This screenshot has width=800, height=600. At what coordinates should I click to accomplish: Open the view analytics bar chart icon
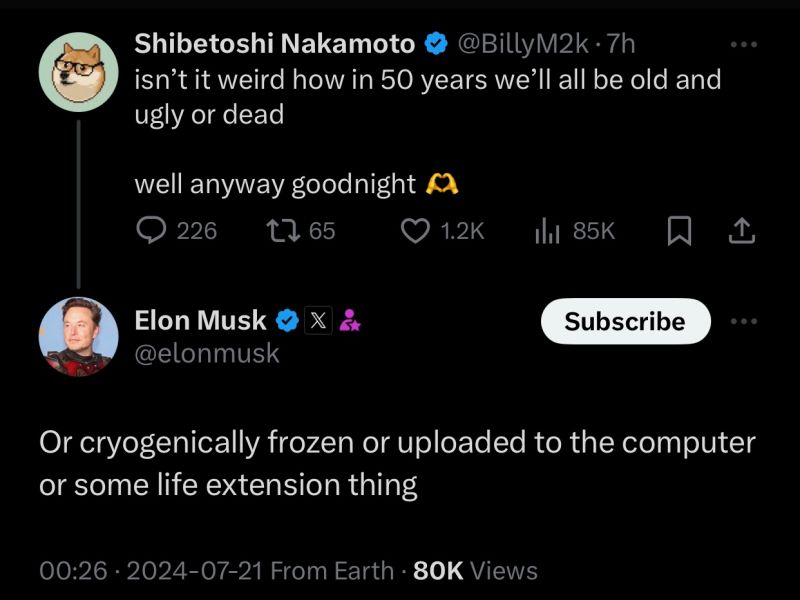point(547,231)
